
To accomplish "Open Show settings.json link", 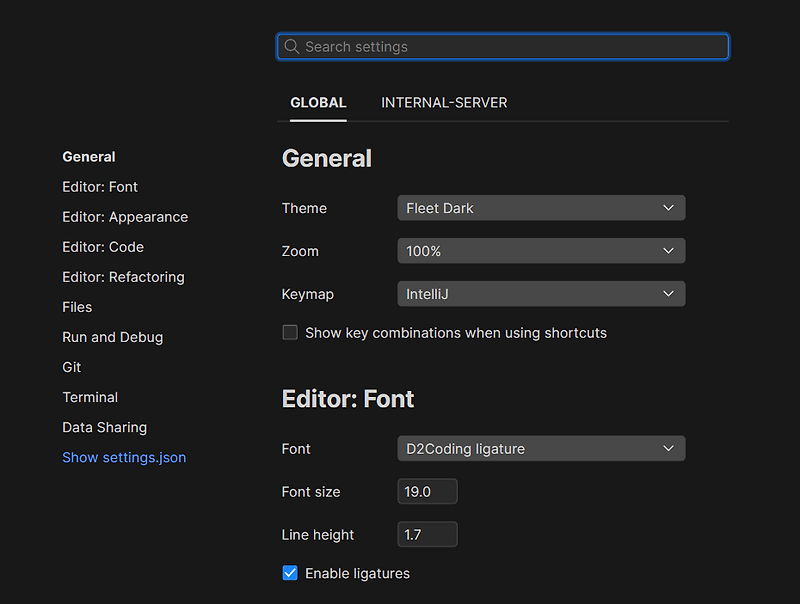I will [x=124, y=457].
